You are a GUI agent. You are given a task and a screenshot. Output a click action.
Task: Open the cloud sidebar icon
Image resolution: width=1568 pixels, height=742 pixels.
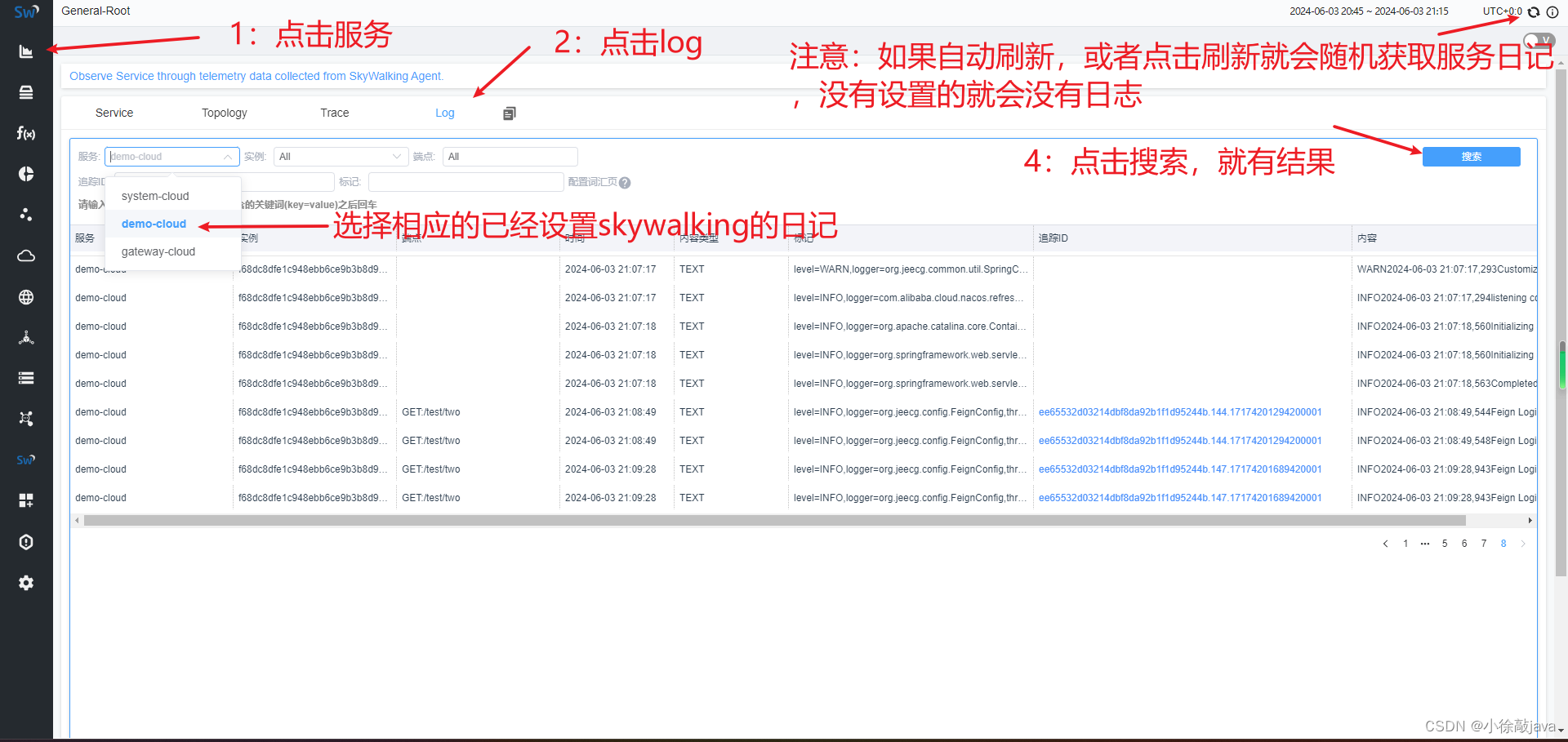[26, 255]
